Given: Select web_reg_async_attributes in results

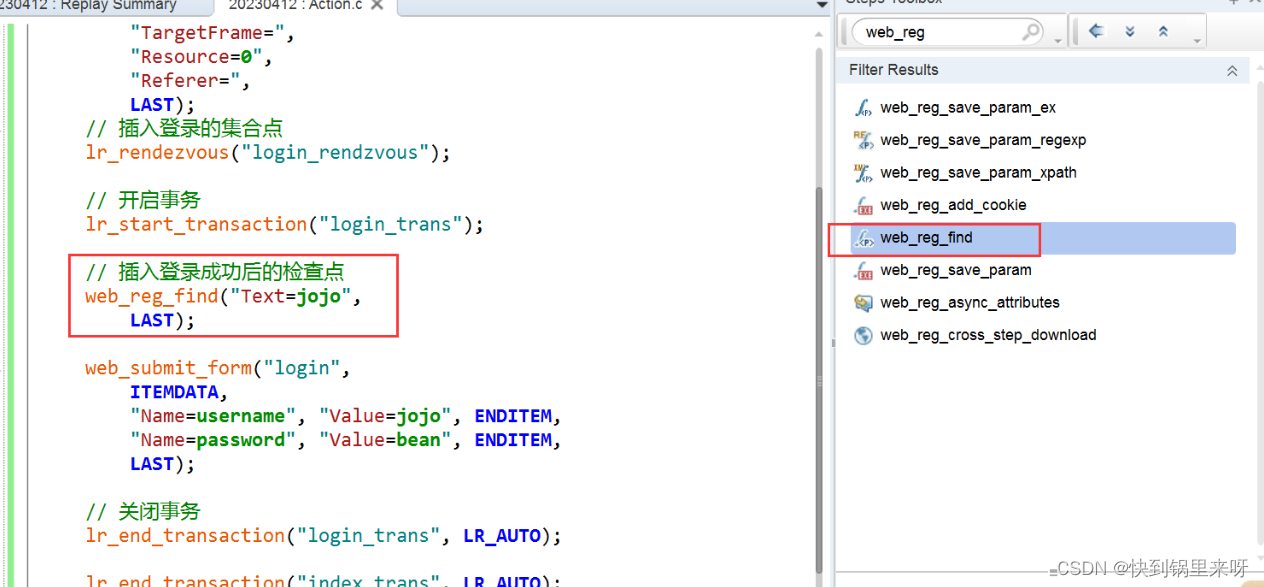Looking at the screenshot, I should 970,303.
